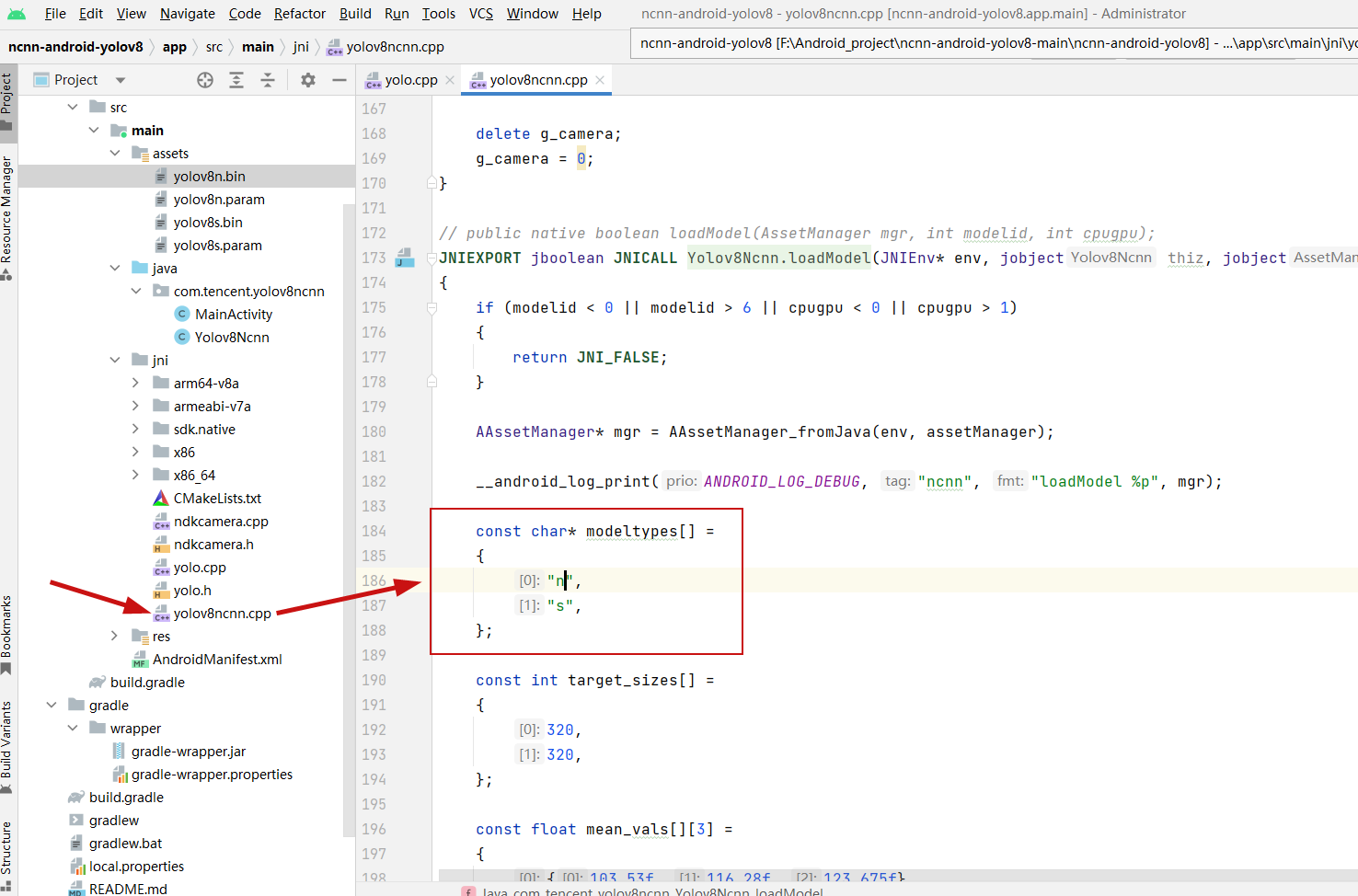The image size is (1358, 896).
Task: Close the yolov8ncnn.cpp editor tab
Action: [x=600, y=80]
